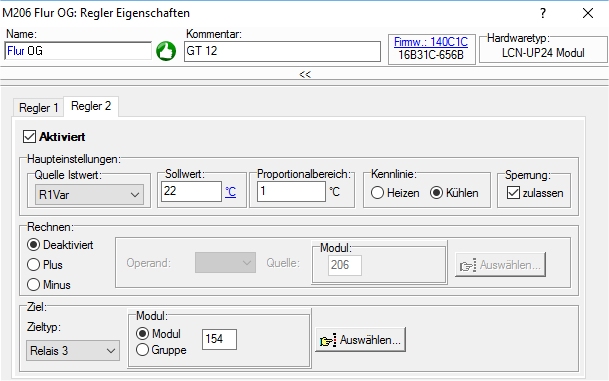Select the Regler 2 tab
This screenshot has height=381, width=609.
click(x=91, y=106)
